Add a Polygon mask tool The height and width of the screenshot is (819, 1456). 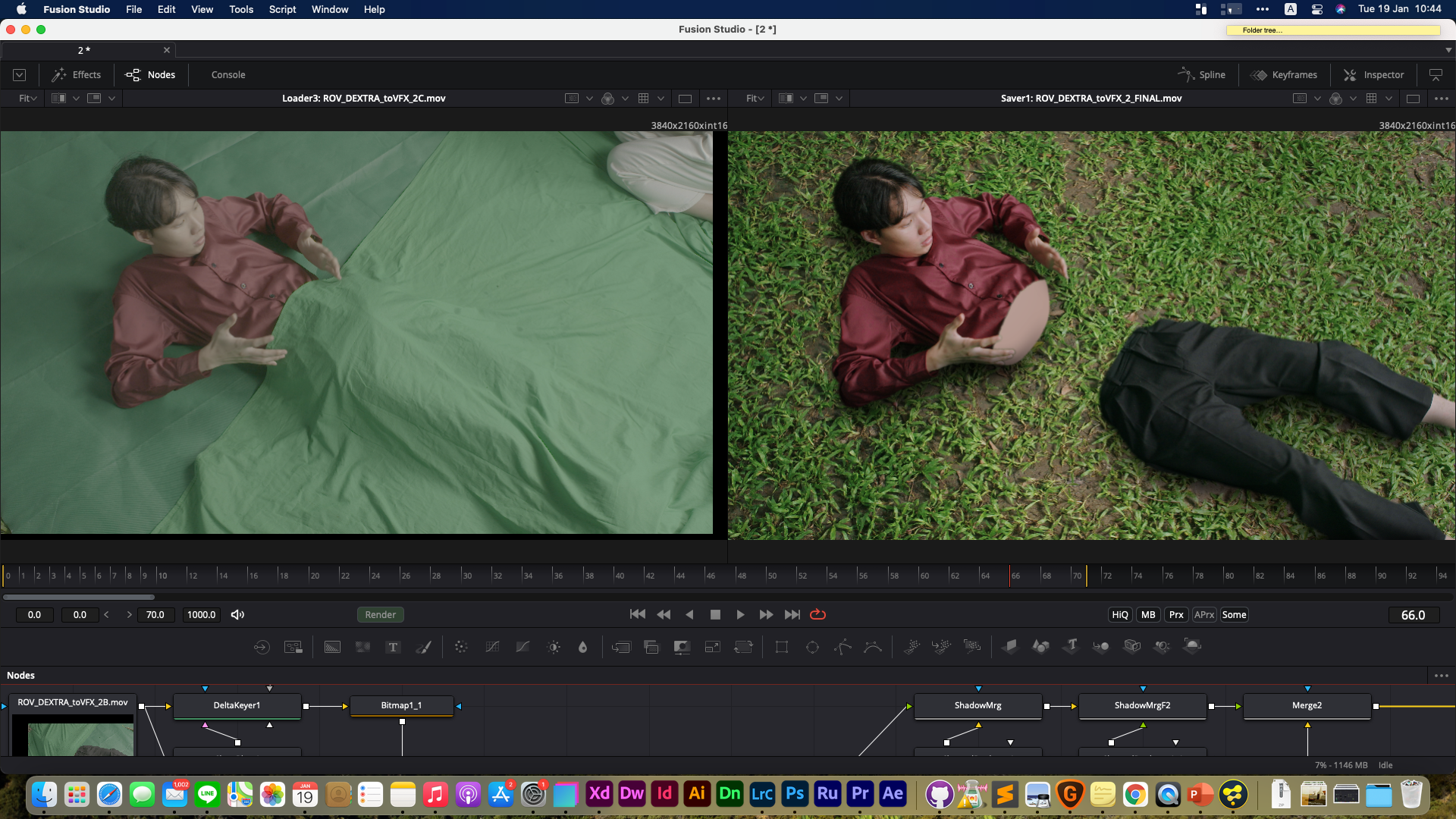point(843,647)
